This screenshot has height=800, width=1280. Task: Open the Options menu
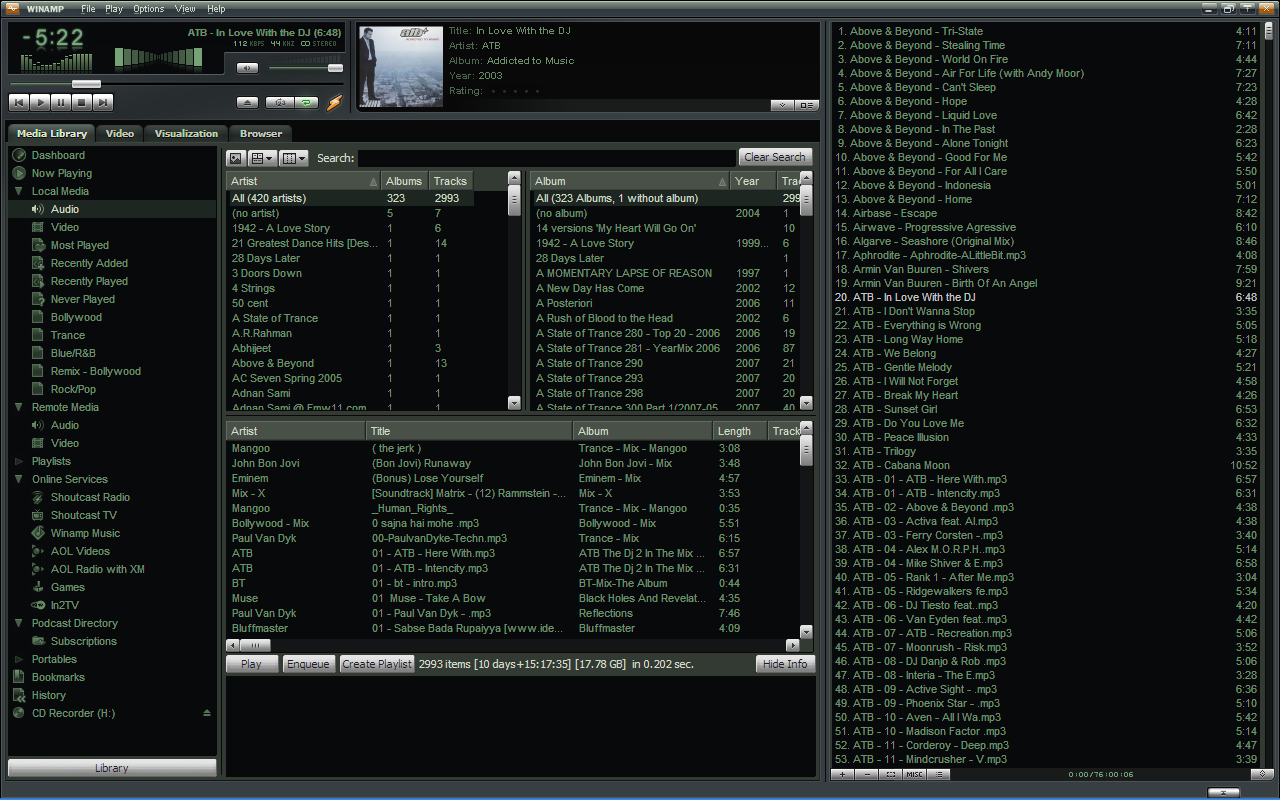coord(149,8)
